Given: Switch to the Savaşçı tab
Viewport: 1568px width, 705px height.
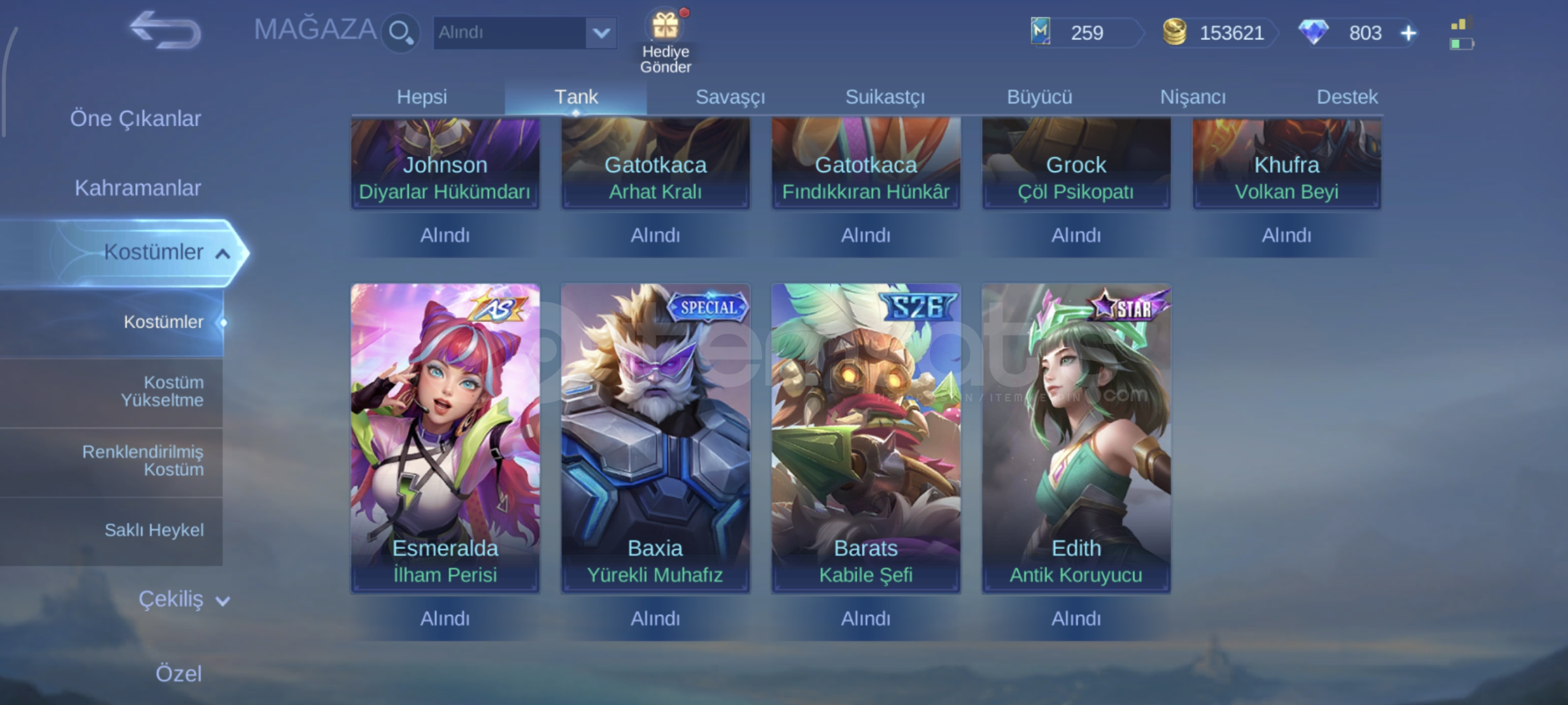Looking at the screenshot, I should [x=729, y=97].
